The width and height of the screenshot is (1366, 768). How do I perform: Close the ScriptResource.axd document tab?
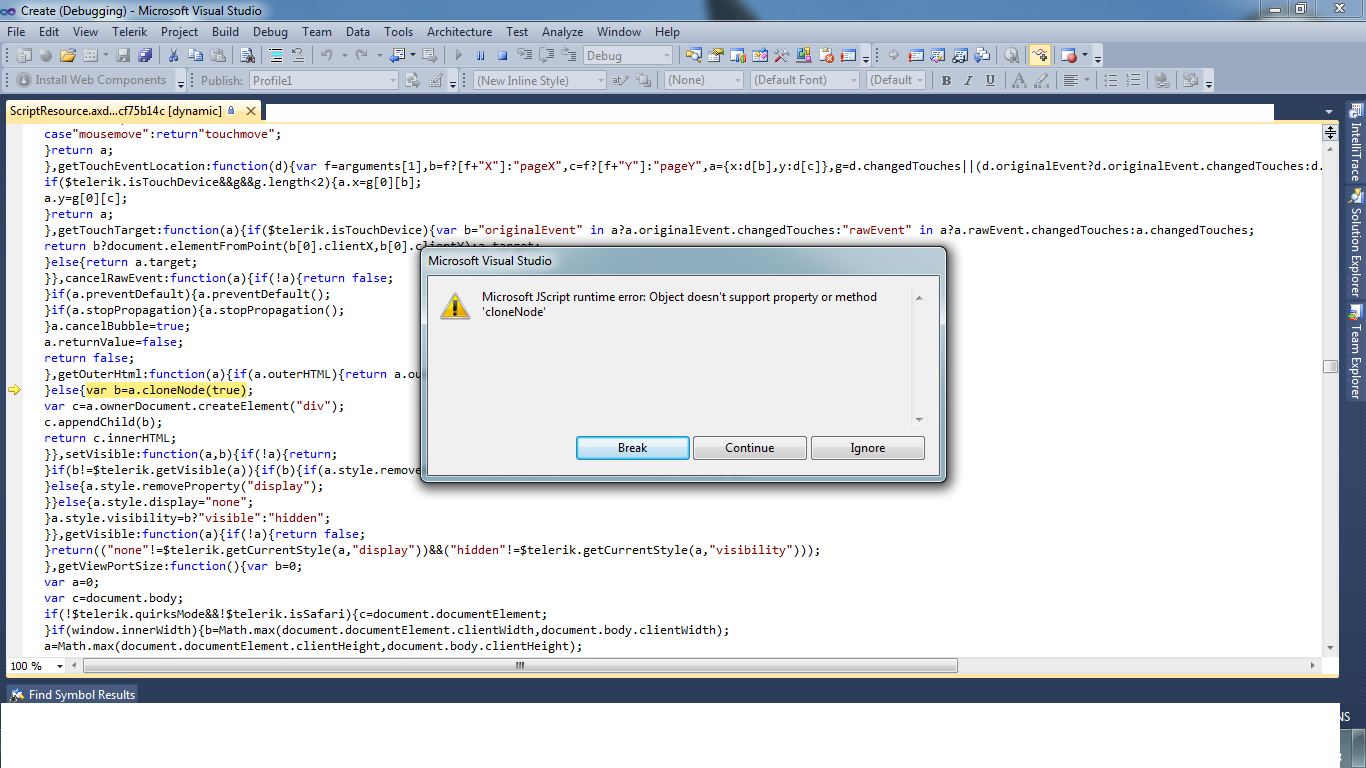(251, 111)
